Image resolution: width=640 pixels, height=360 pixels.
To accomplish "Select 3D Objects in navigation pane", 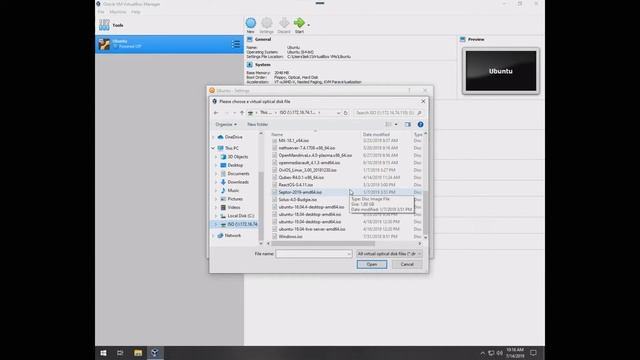I will pos(238,157).
